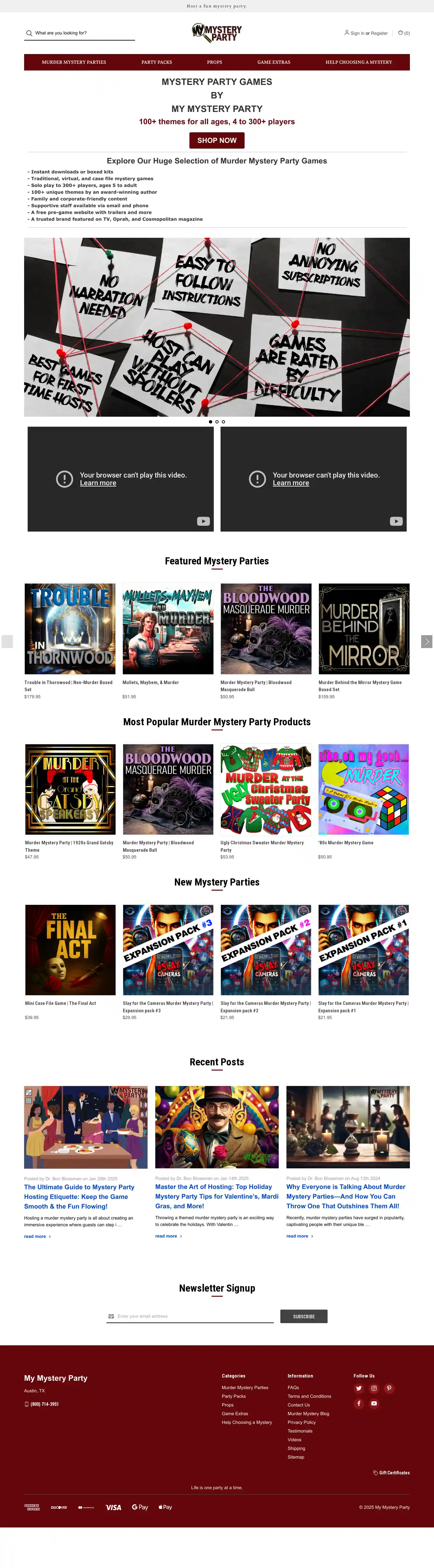Click the newsletter email address field

tap(190, 1316)
